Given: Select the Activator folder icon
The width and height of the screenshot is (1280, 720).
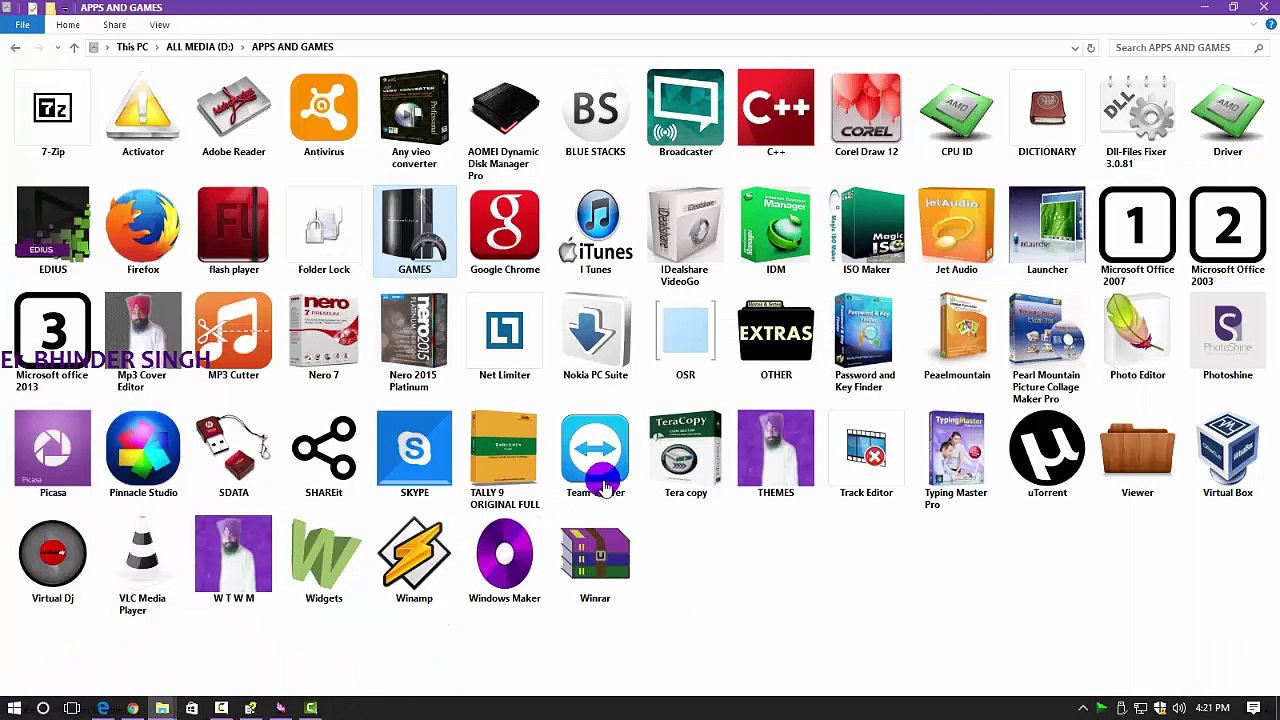Looking at the screenshot, I should (143, 107).
